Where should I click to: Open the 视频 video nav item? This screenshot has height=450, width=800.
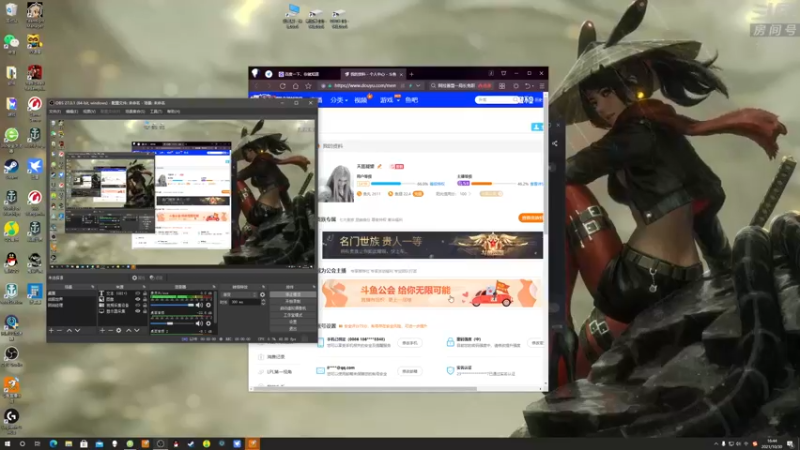click(361, 100)
